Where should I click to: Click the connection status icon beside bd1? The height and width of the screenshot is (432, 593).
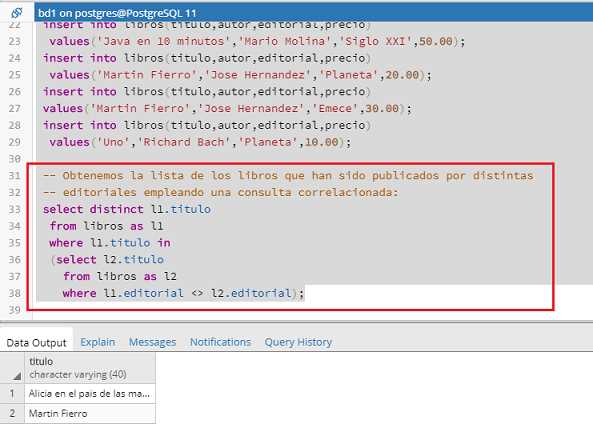click(16, 13)
